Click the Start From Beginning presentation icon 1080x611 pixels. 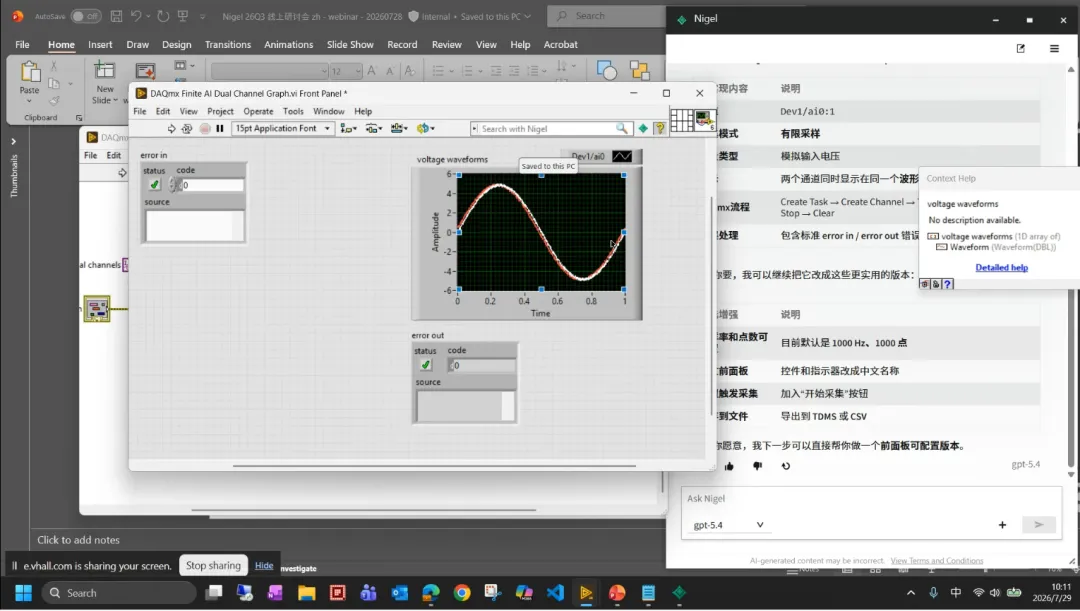(183, 16)
